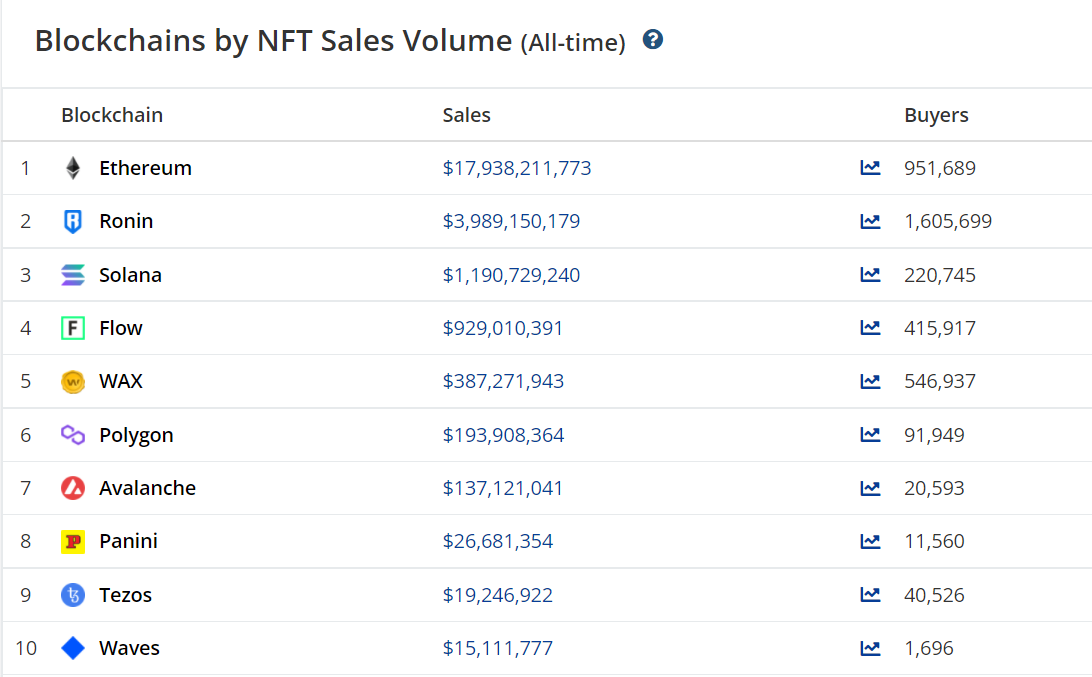Click the Flow blockchain logo icon

pos(73,328)
